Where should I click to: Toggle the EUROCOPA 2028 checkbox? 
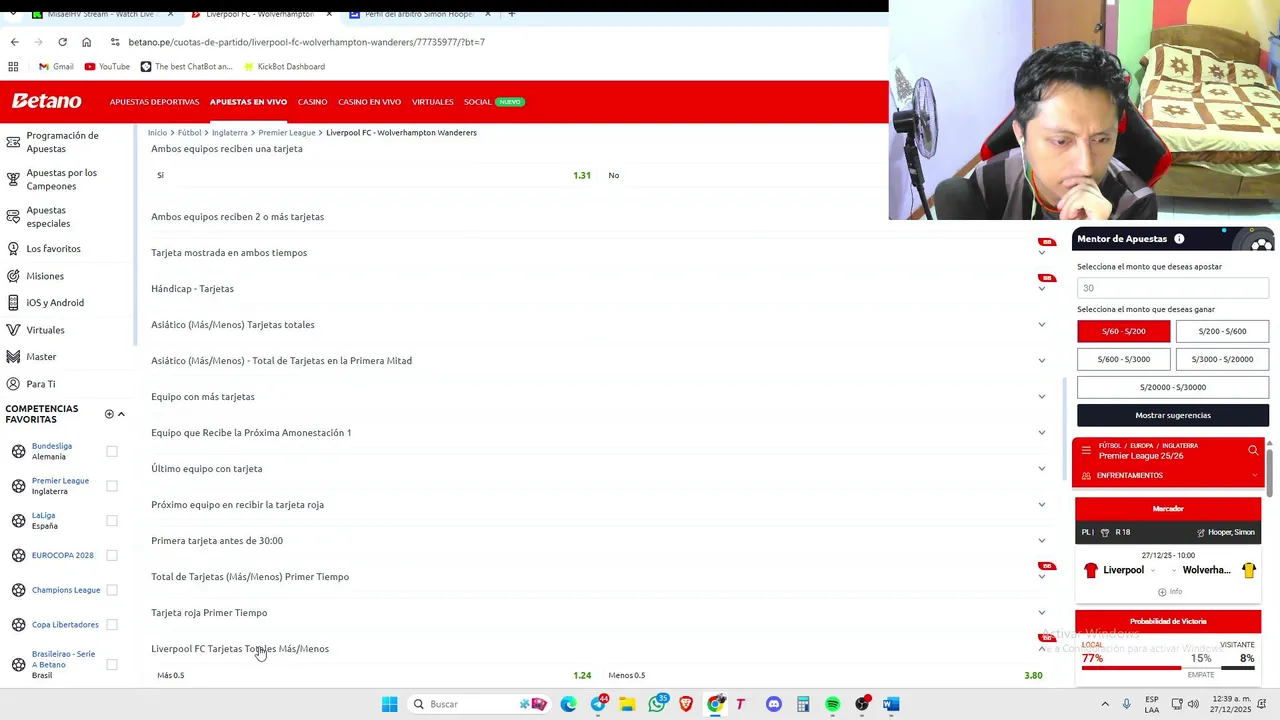coord(112,555)
